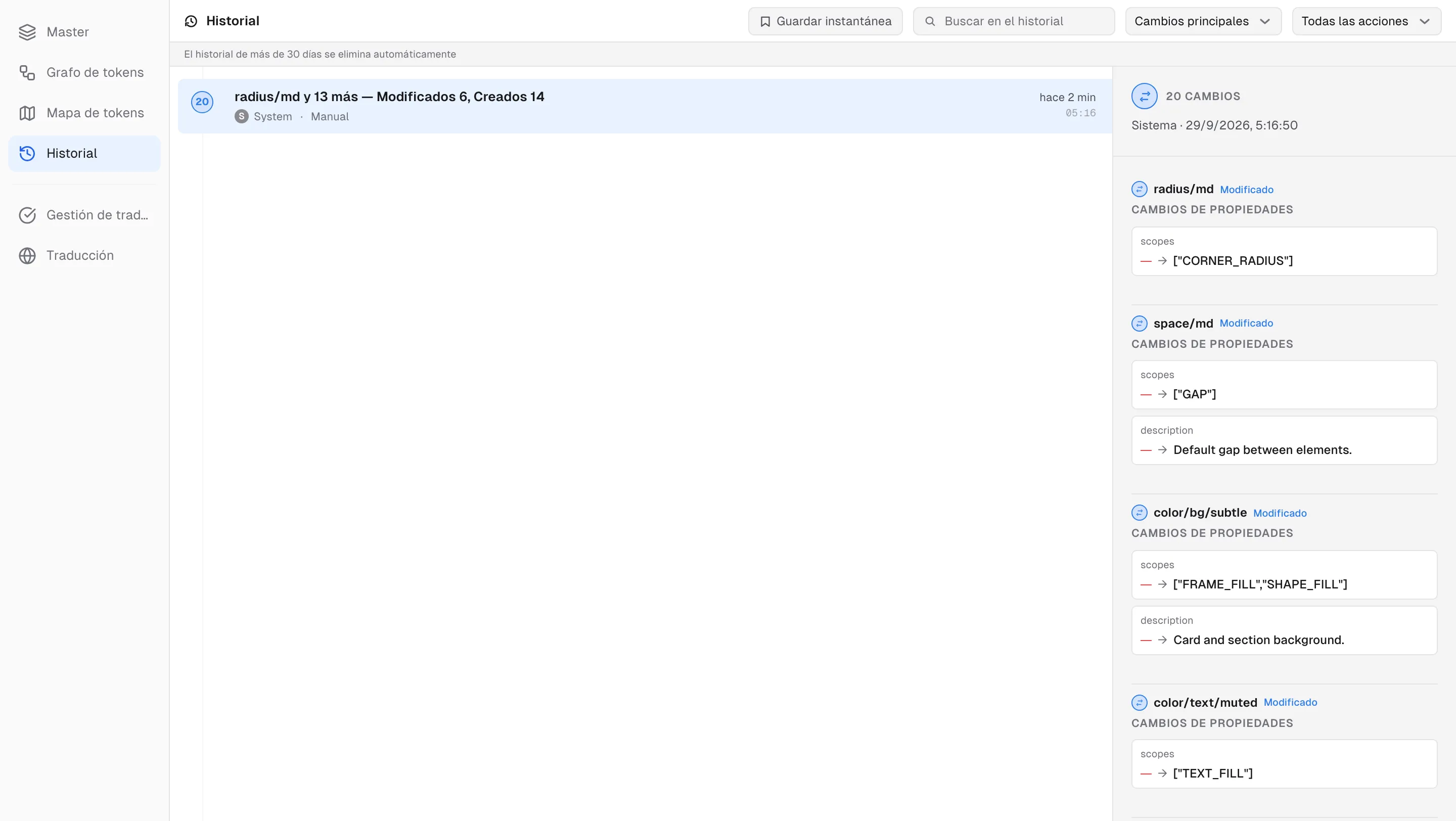Click the Gestión de trad... check-circle icon
The height and width of the screenshot is (821, 1456).
point(27,215)
